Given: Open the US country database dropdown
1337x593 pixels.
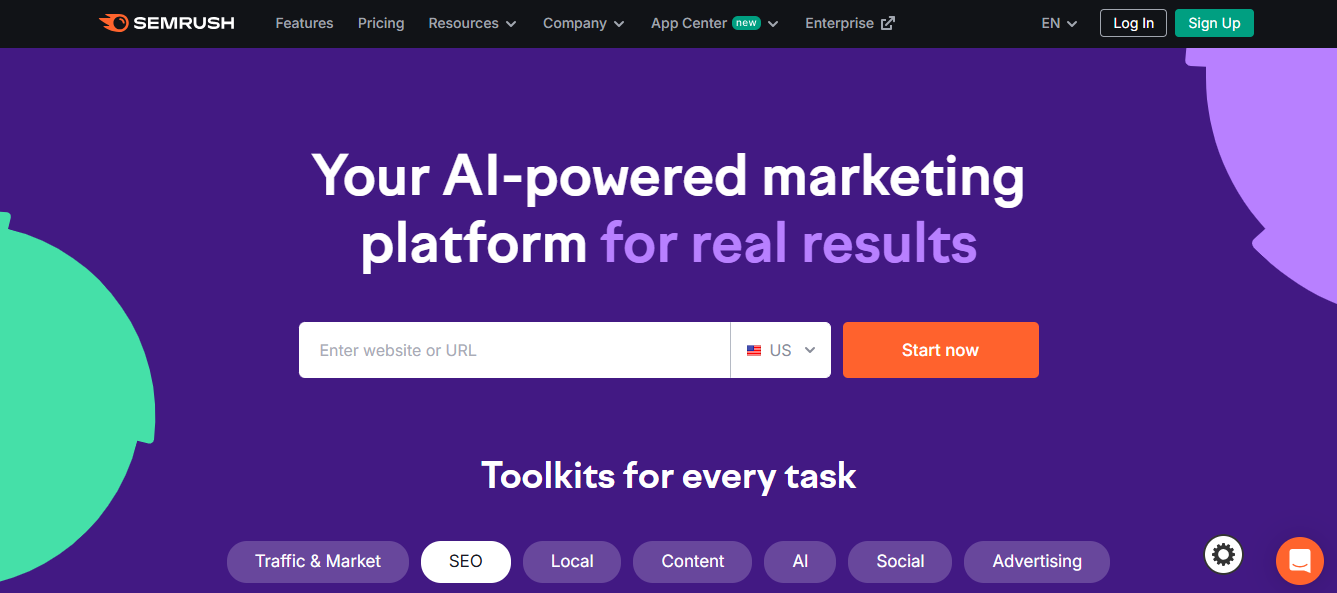Looking at the screenshot, I should tap(781, 351).
